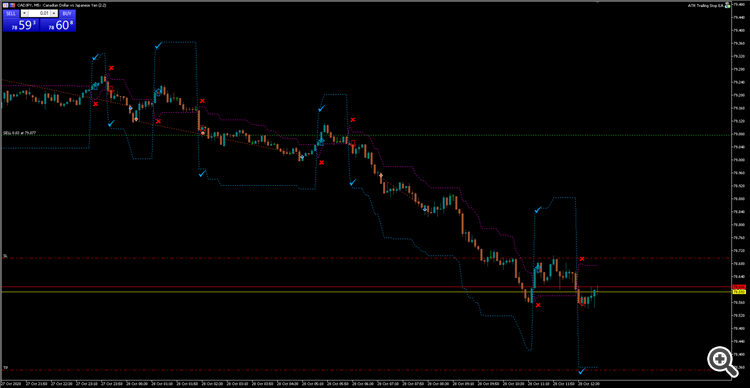This screenshot has height=388, width=750.
Task: Click the blue checkmark on the TP line
Action: [582, 370]
